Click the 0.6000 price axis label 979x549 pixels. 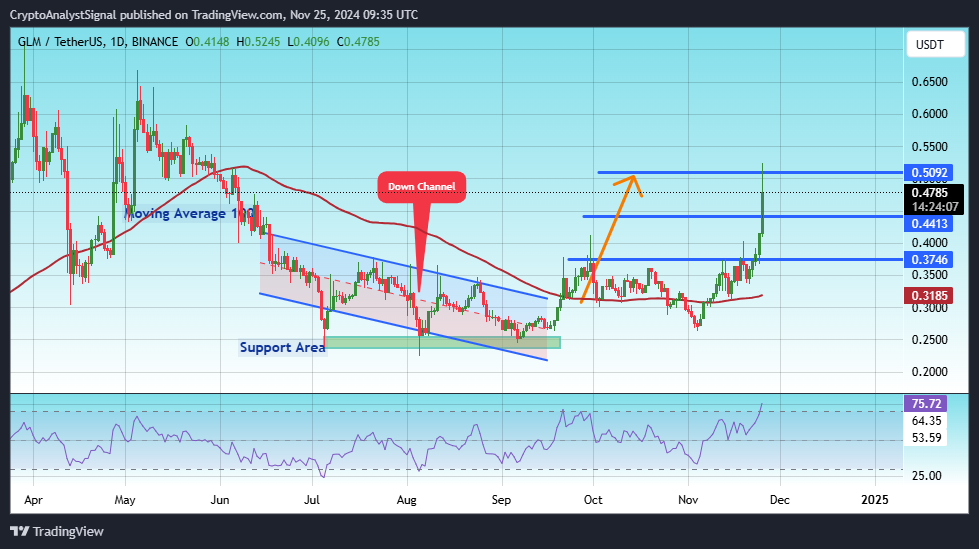click(x=930, y=114)
